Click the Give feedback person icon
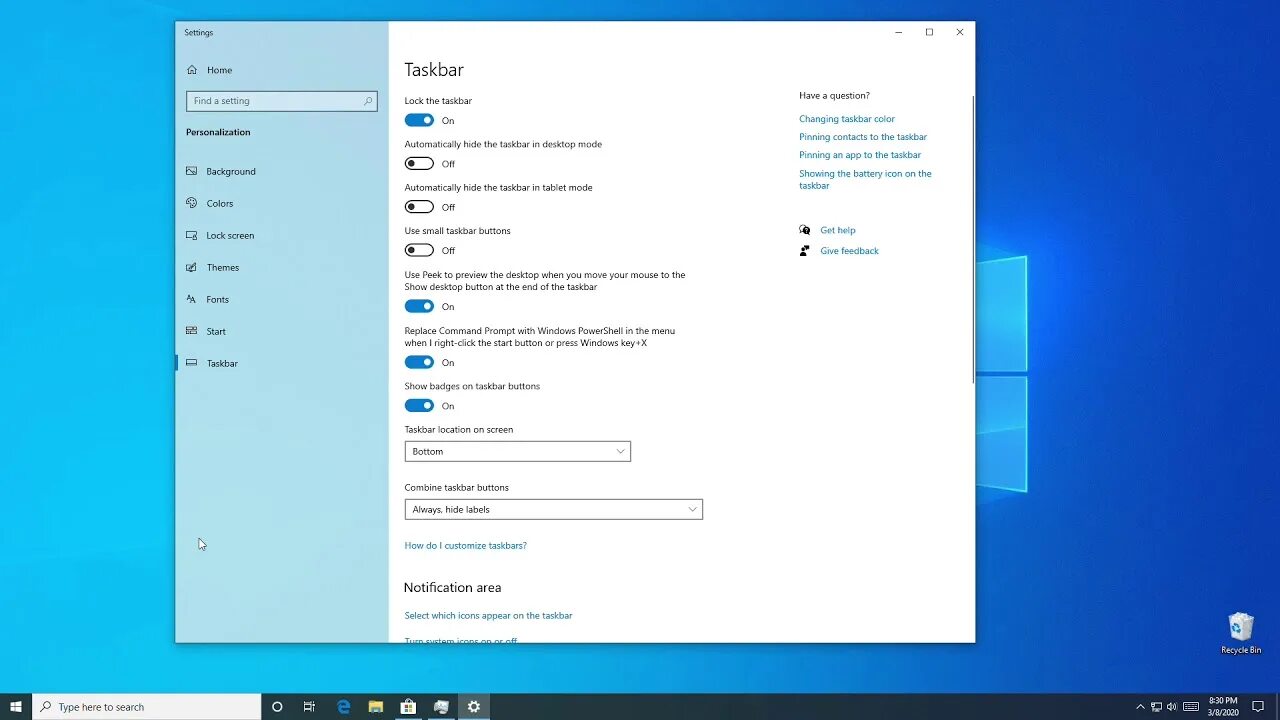This screenshot has width=1280, height=720. click(x=805, y=251)
